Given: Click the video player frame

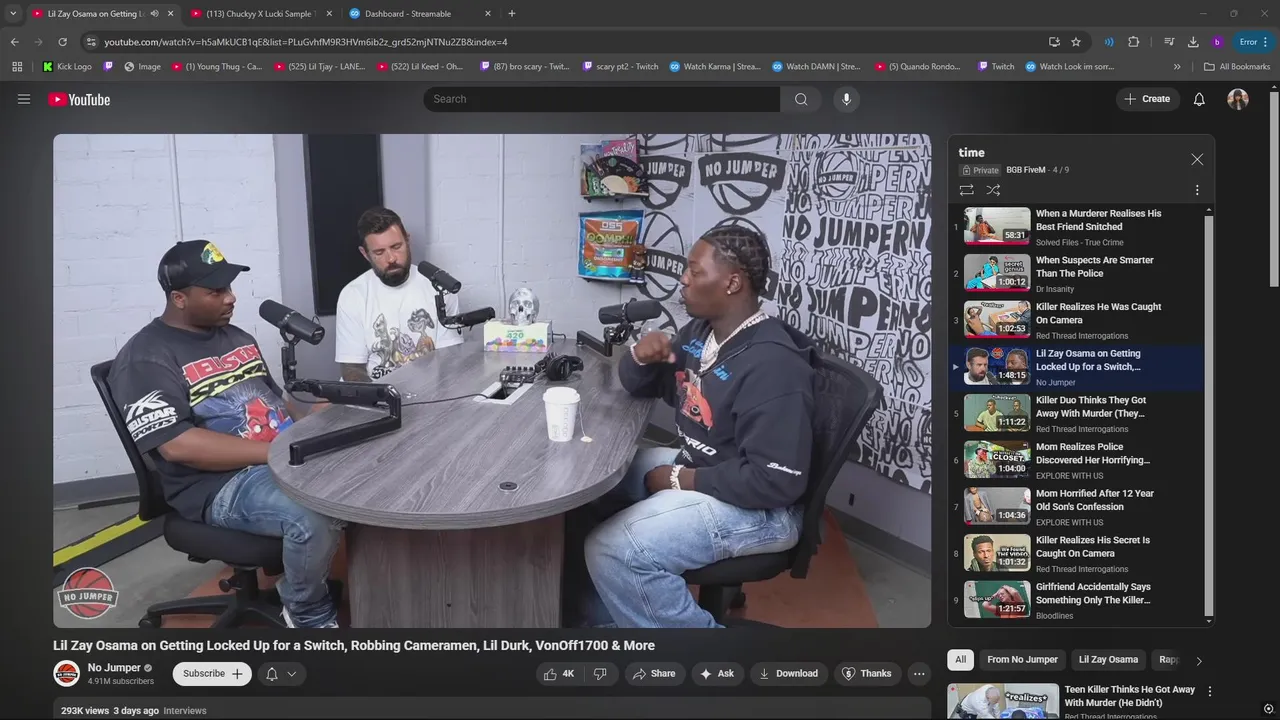Looking at the screenshot, I should (492, 381).
